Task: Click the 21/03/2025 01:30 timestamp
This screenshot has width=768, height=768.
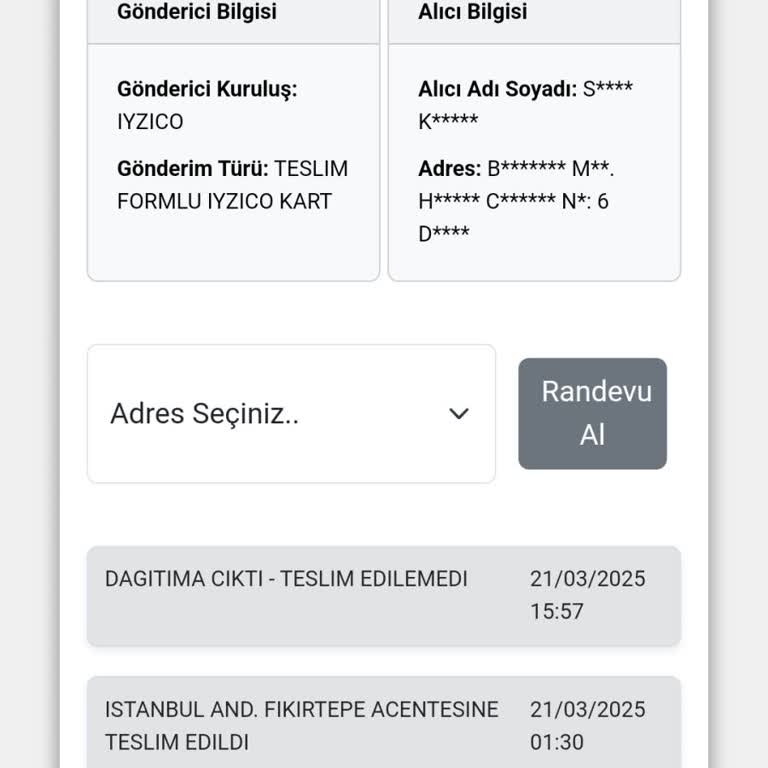Action: coord(587,726)
